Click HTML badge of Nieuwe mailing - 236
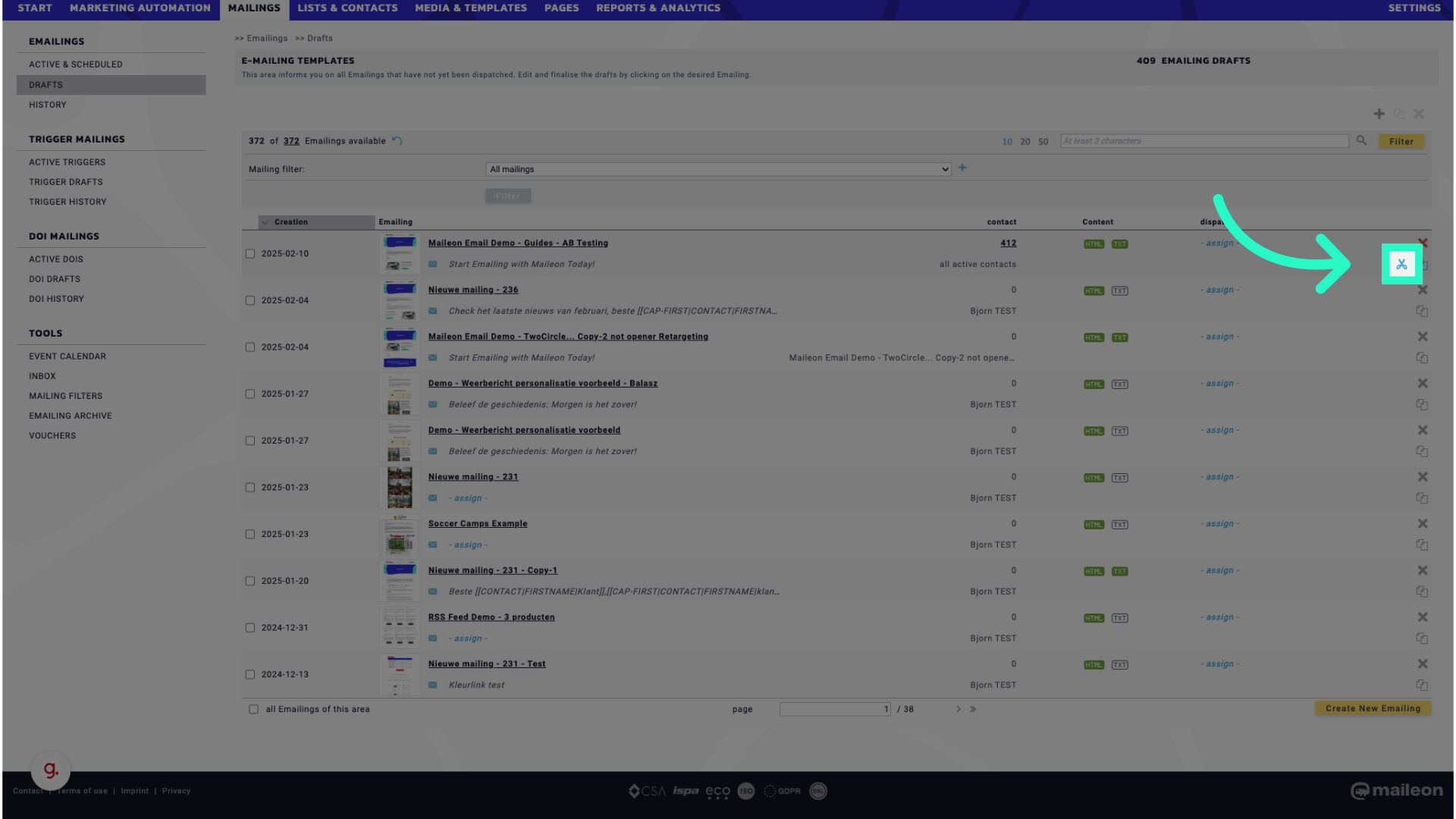Viewport: 1456px width, 819px height. pos(1094,290)
